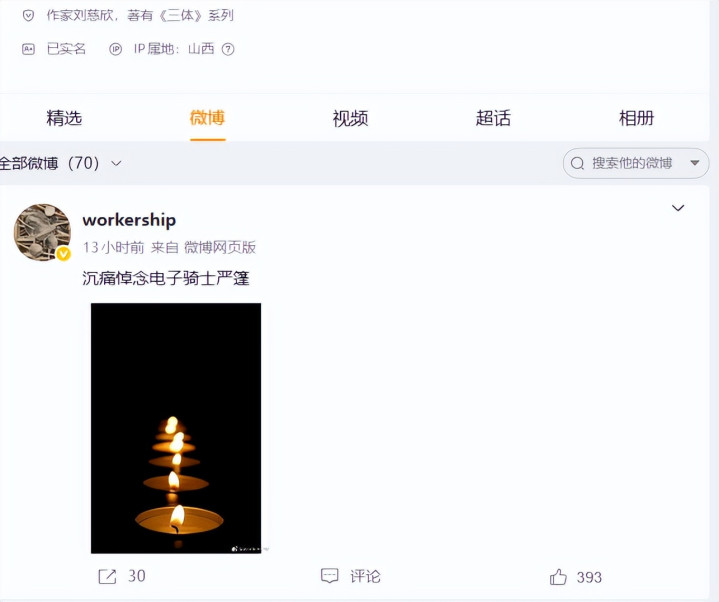
Task: Open the 相册 tab
Action: pos(636,118)
